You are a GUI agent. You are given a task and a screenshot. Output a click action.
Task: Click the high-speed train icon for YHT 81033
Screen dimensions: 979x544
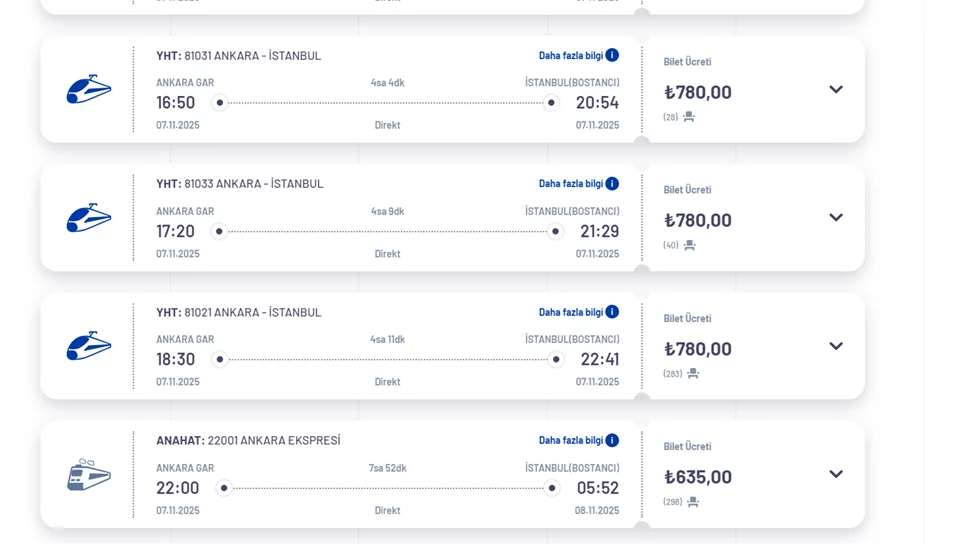point(89,218)
